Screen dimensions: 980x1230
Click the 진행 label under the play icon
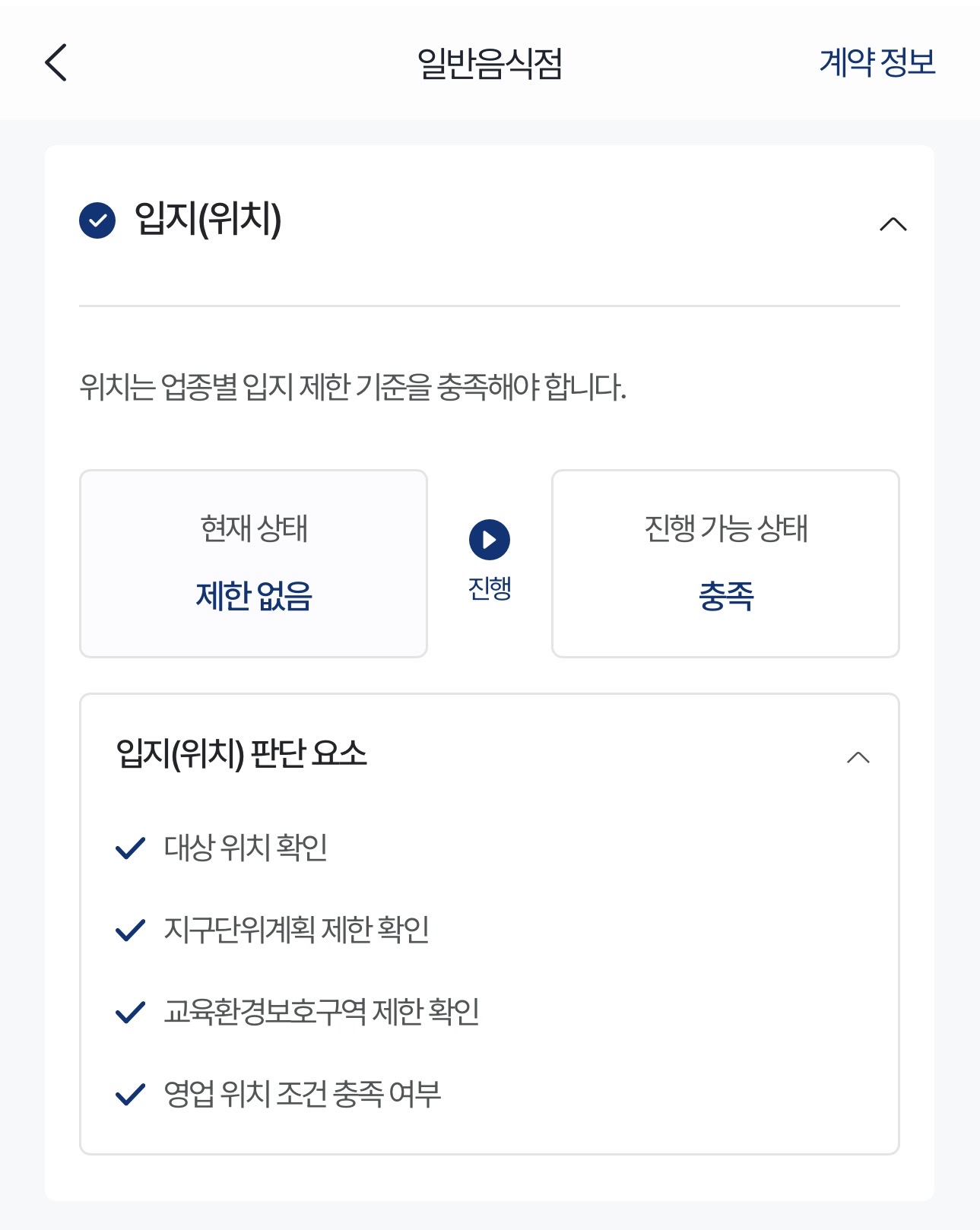[490, 588]
